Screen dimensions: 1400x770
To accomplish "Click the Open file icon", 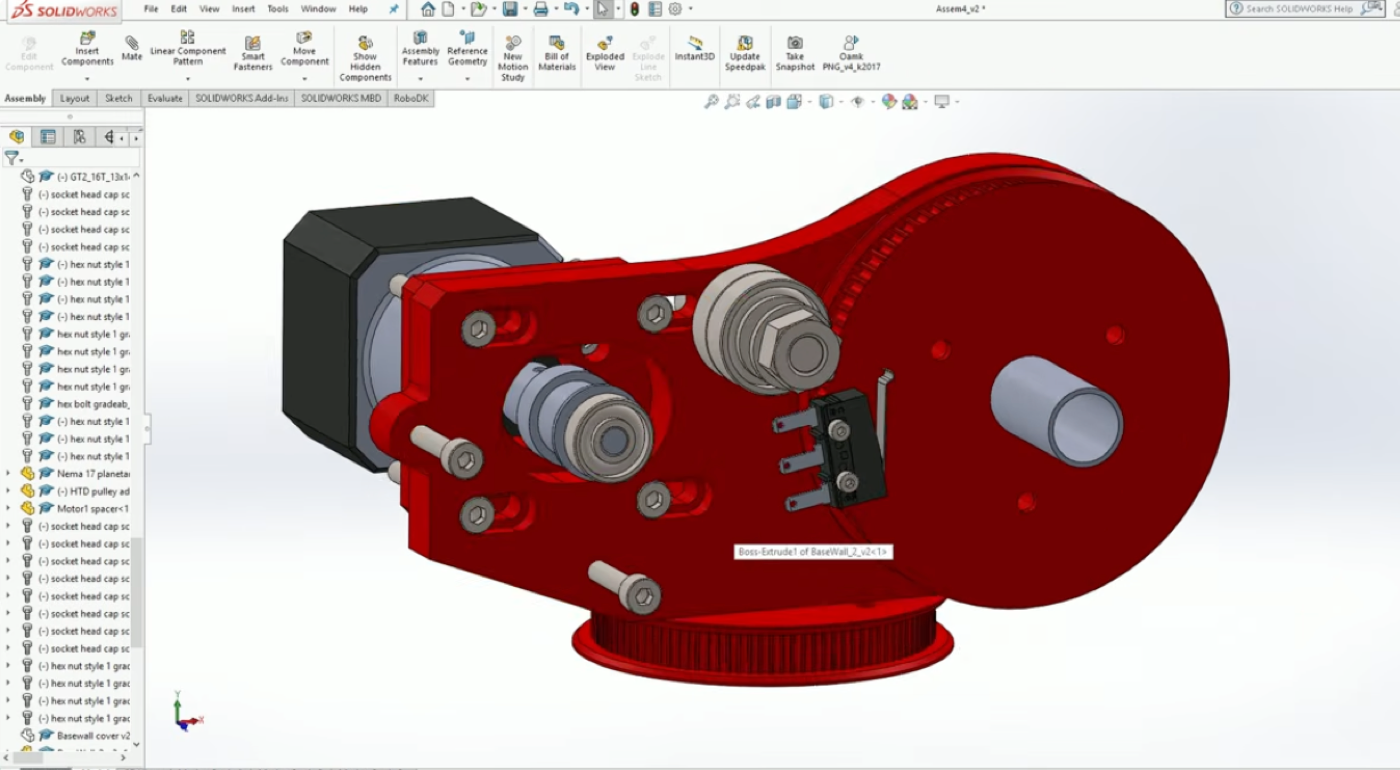I will pos(478,9).
